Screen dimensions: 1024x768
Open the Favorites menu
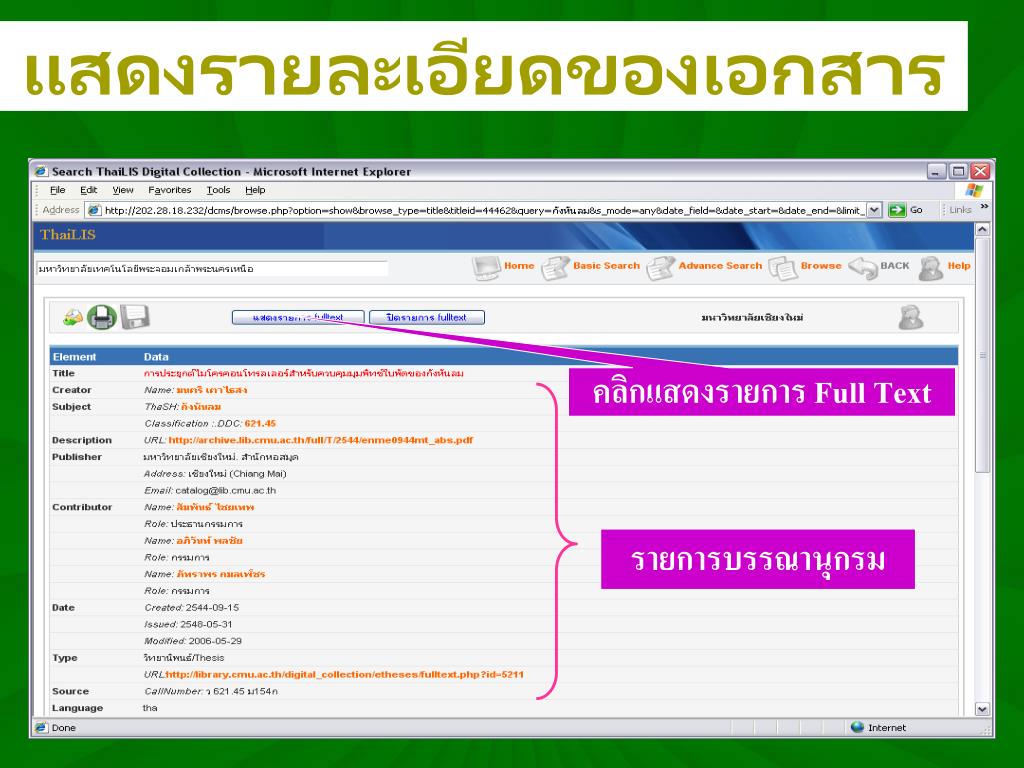(x=170, y=190)
